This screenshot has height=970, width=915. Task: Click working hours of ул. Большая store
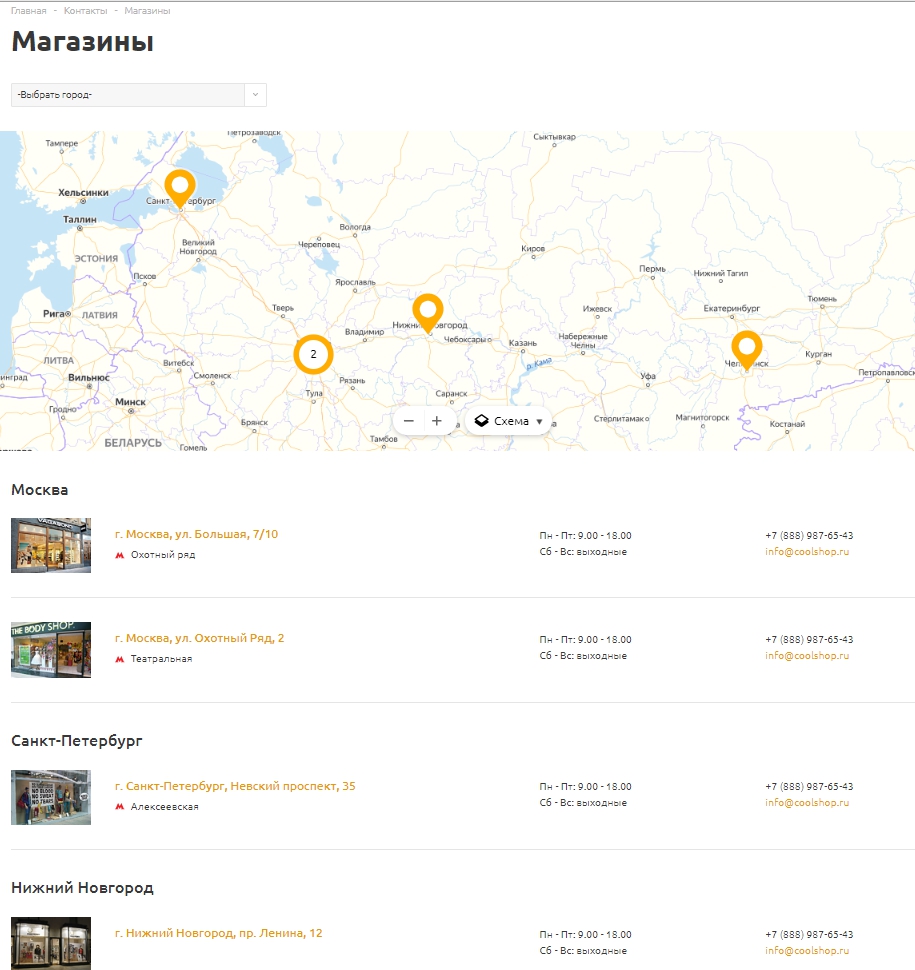coord(585,543)
